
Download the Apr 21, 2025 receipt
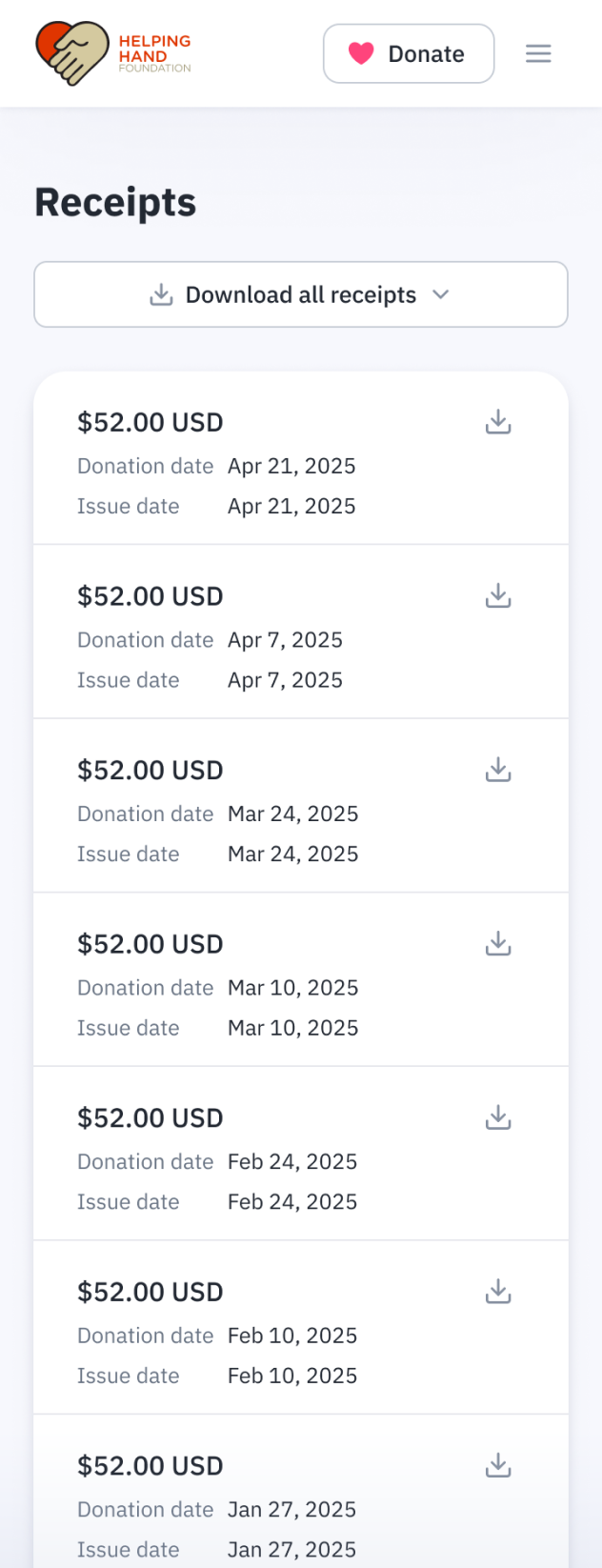pos(498,422)
